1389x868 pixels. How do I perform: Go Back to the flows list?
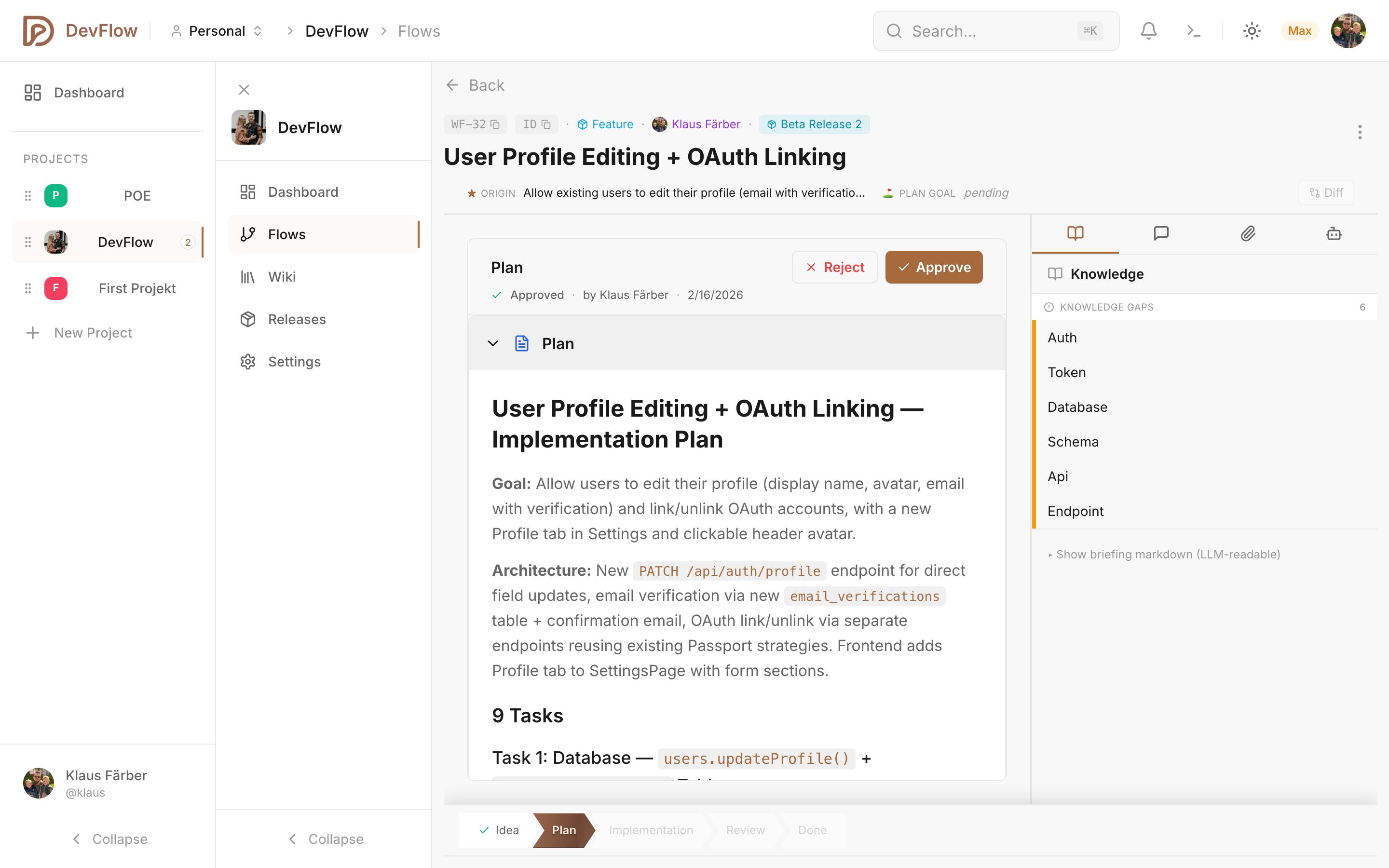475,85
